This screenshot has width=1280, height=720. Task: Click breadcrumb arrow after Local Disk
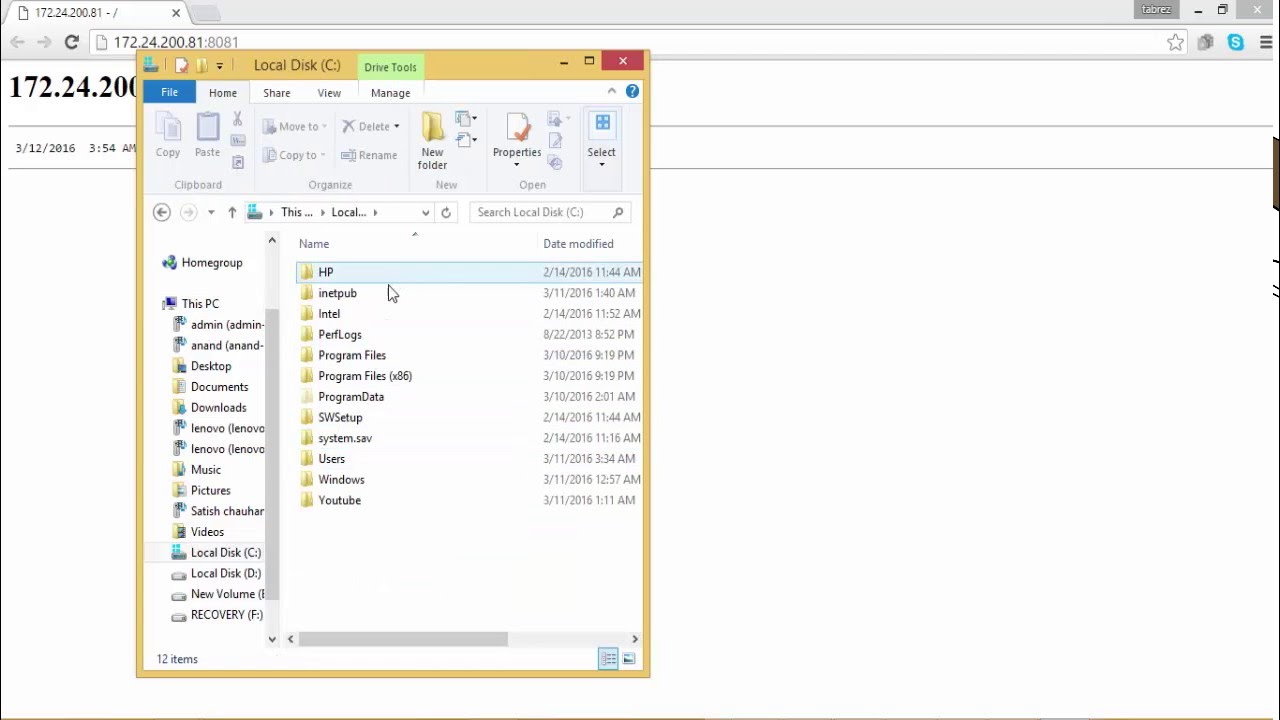click(x=375, y=212)
